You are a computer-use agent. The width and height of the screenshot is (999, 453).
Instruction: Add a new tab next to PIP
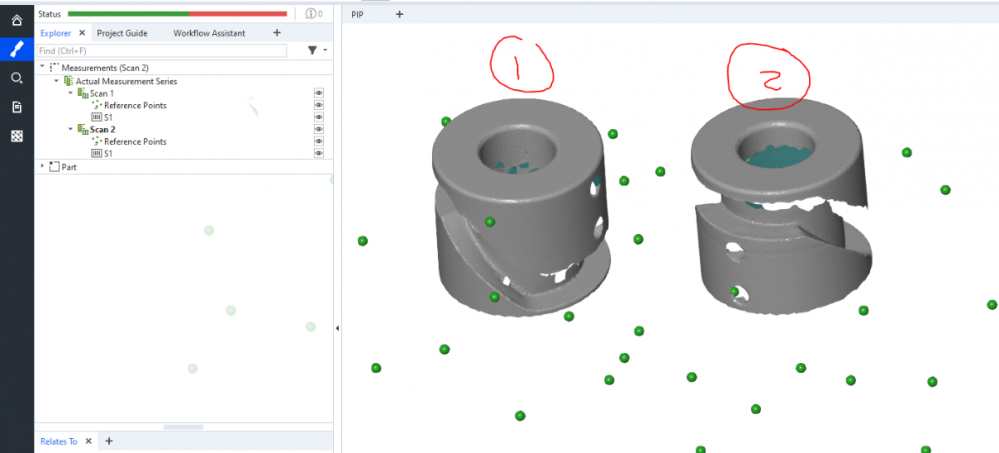coord(399,14)
